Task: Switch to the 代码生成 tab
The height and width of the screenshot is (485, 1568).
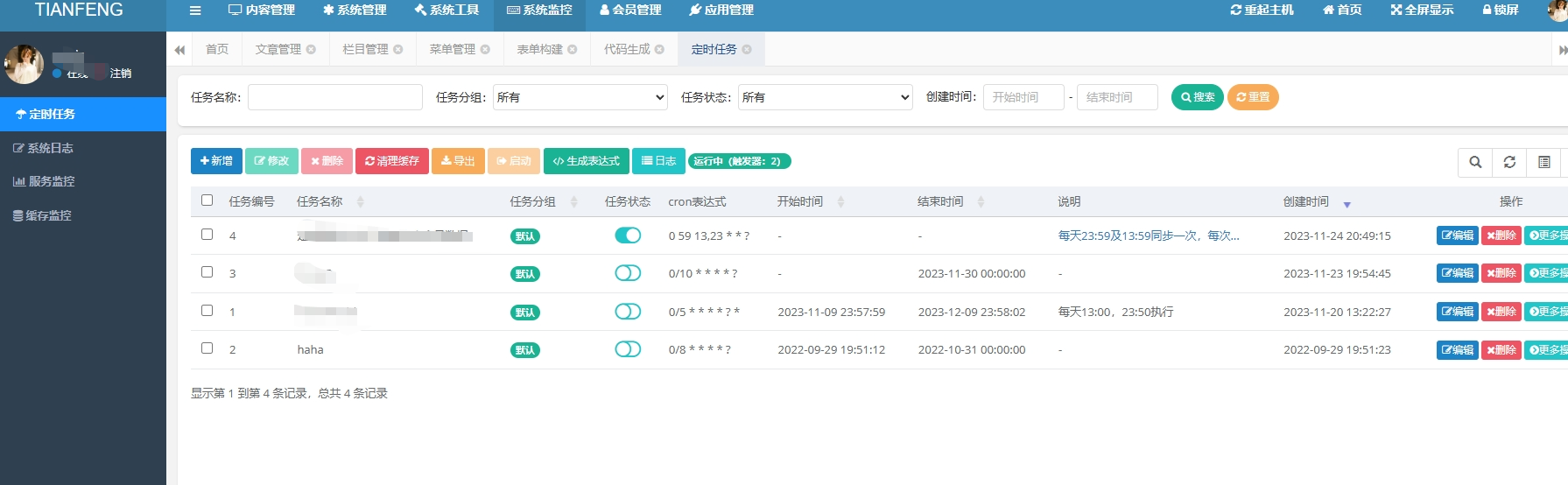Action: coord(627,50)
